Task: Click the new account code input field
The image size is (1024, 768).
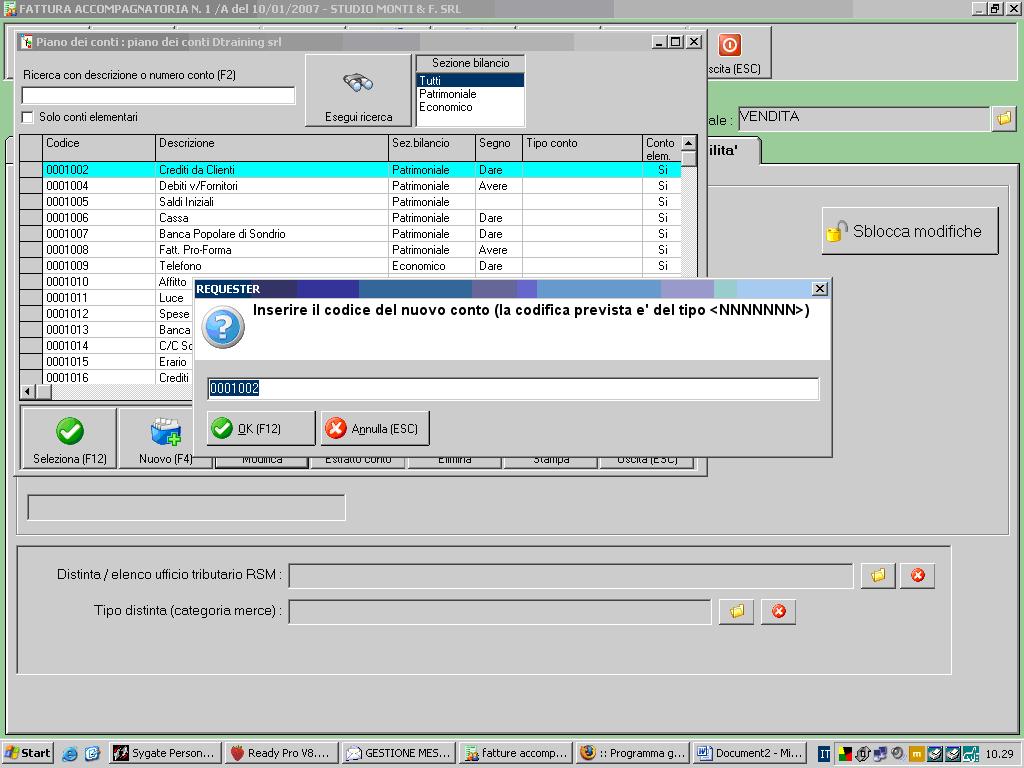Action: (x=513, y=389)
